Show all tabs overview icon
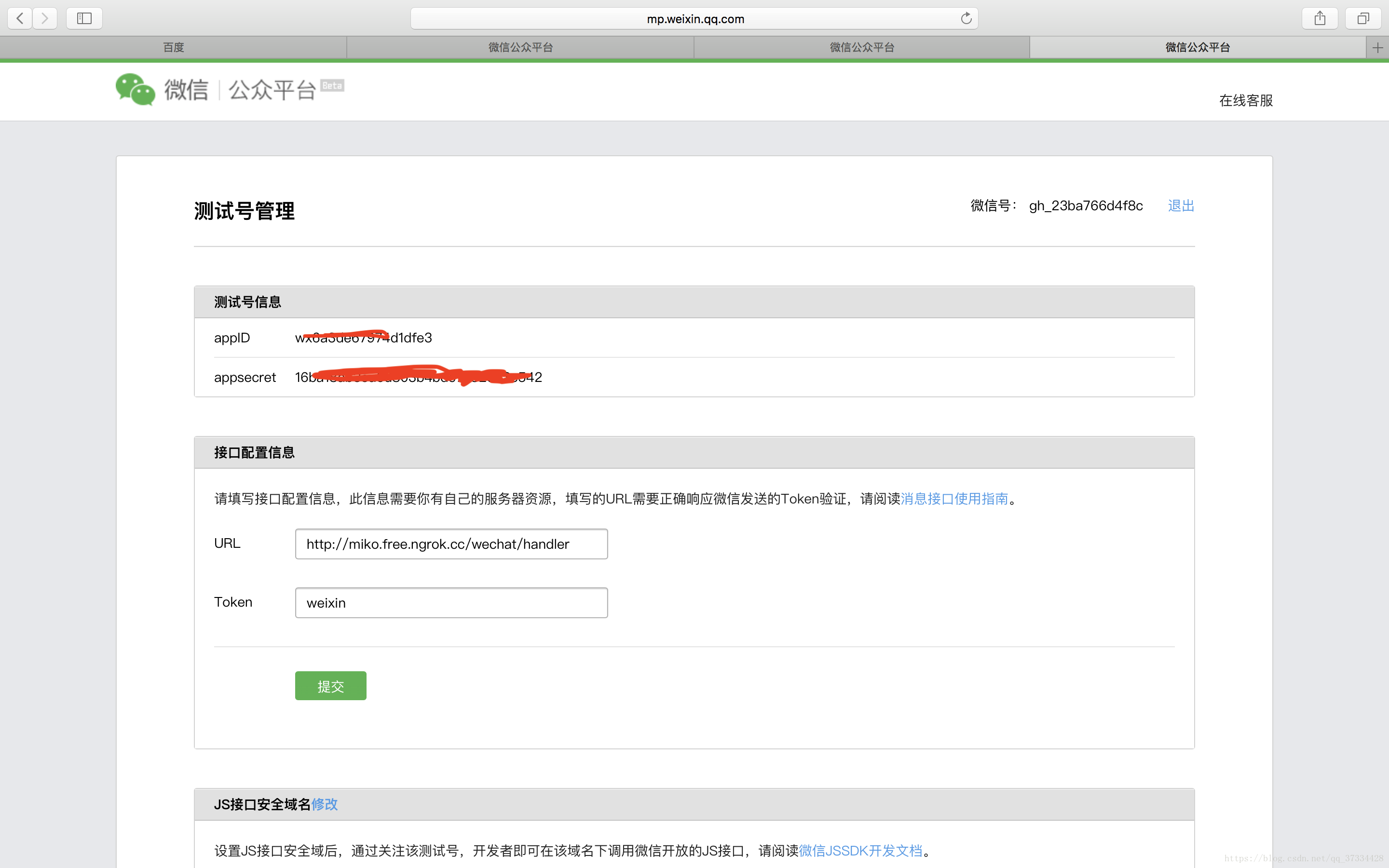 pos(1362,18)
